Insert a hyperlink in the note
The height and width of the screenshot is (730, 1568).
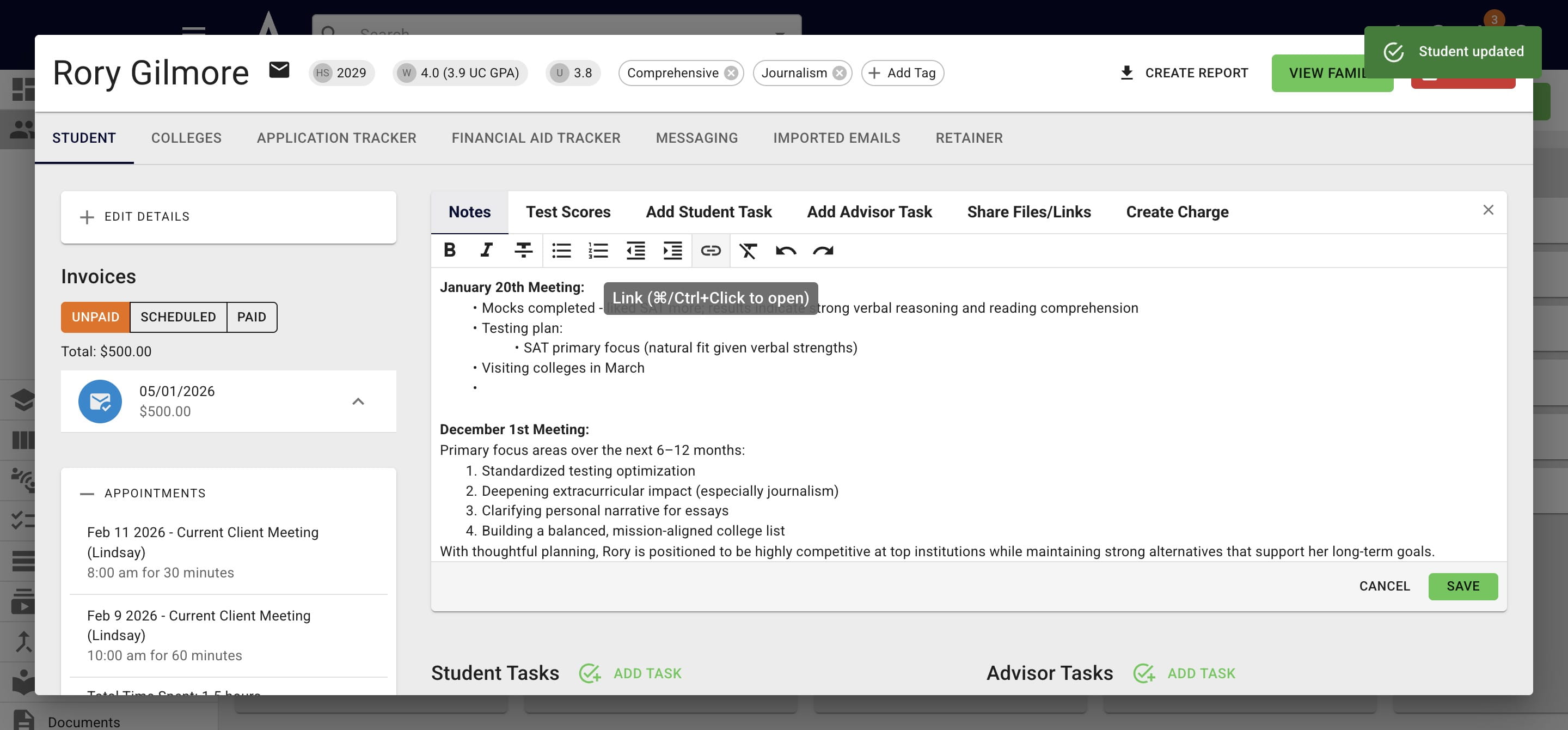(x=710, y=250)
